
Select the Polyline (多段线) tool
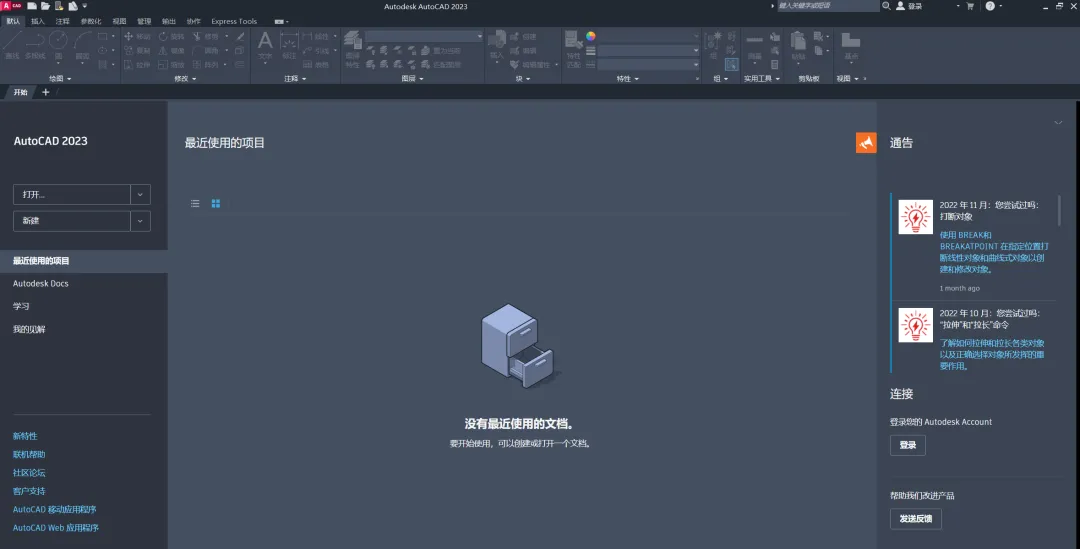(x=35, y=45)
